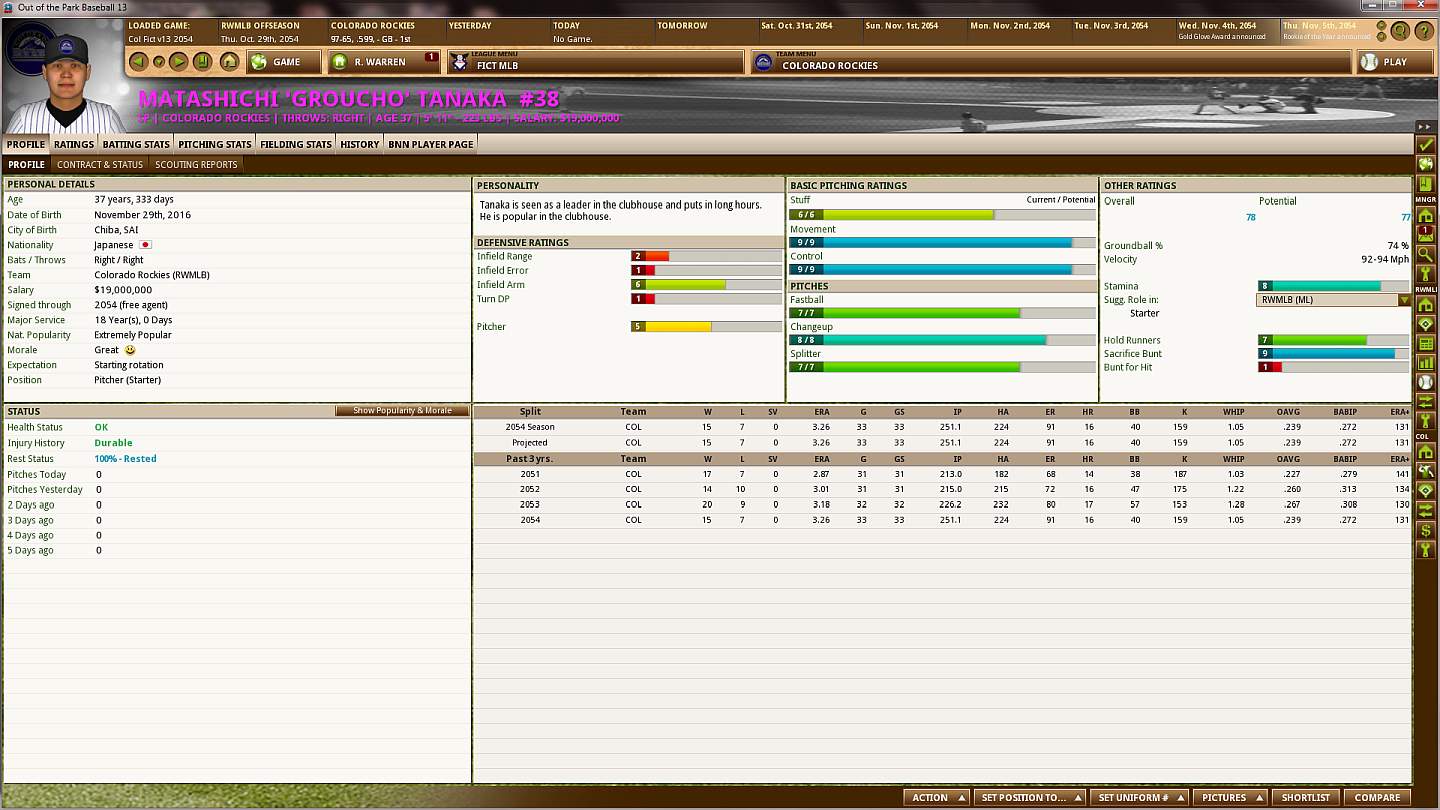
Task: Open the GAME menu
Action: (x=284, y=62)
